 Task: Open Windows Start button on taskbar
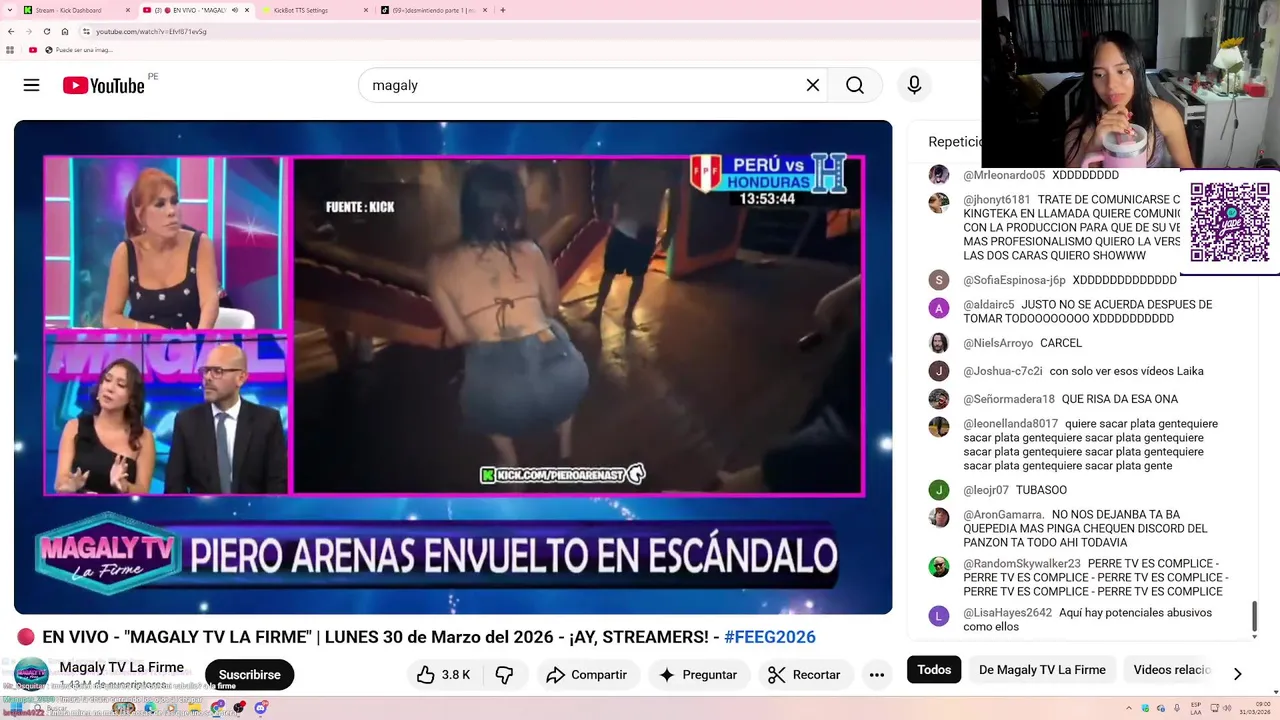(16, 708)
